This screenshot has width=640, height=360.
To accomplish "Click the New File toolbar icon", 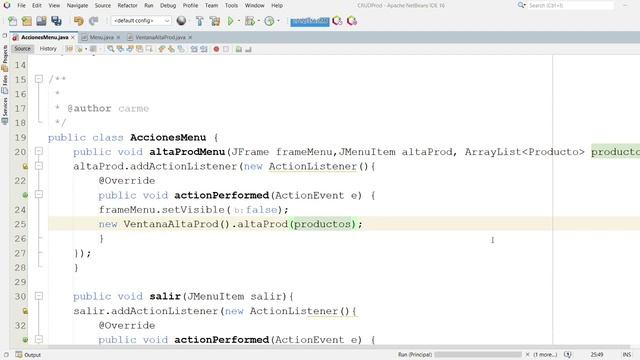I will pos(13,21).
